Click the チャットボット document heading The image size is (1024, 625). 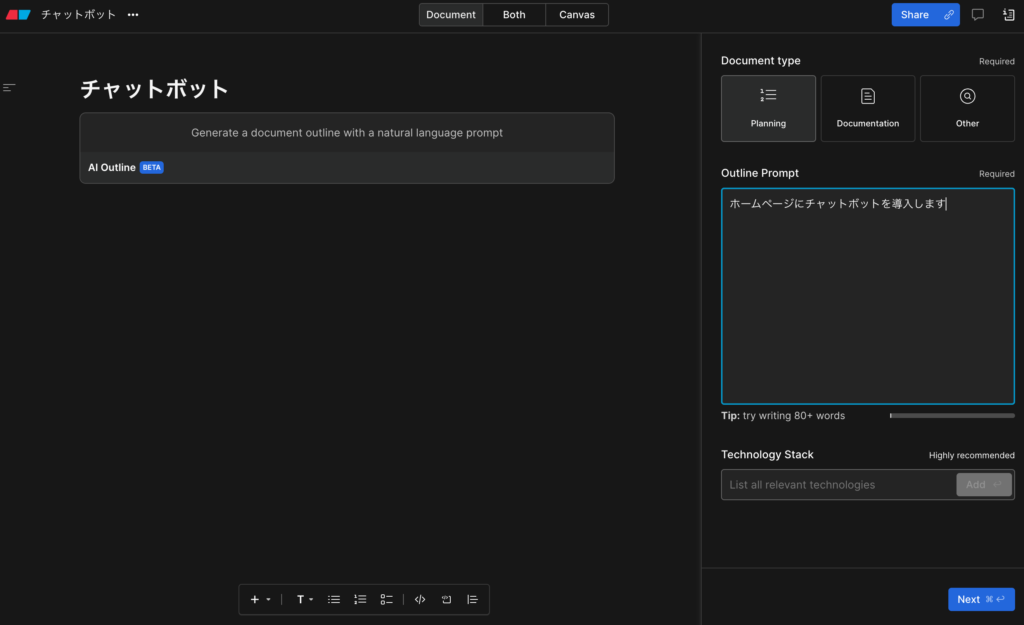(154, 89)
